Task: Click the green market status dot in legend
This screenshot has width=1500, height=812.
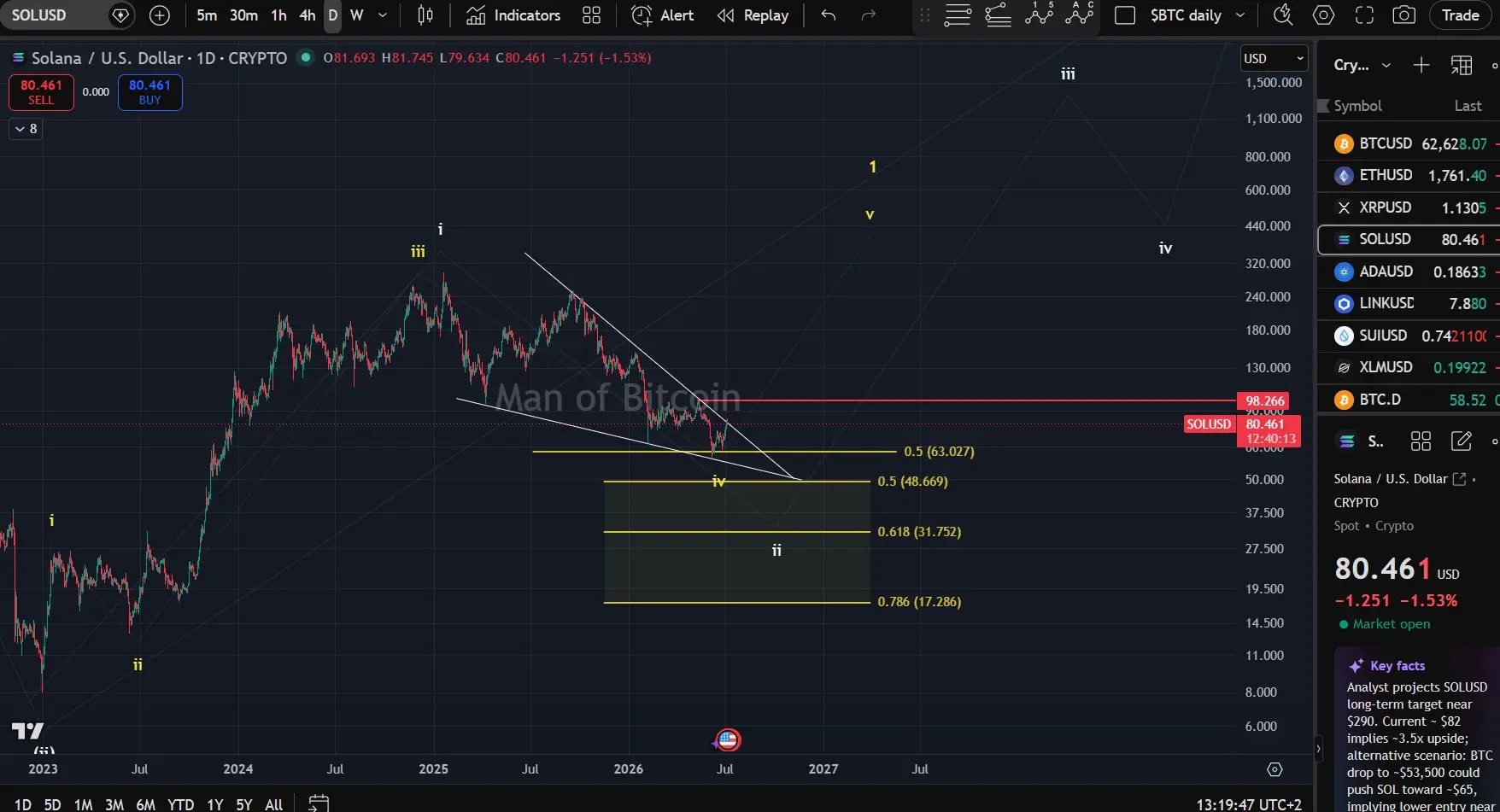Action: tap(304, 57)
